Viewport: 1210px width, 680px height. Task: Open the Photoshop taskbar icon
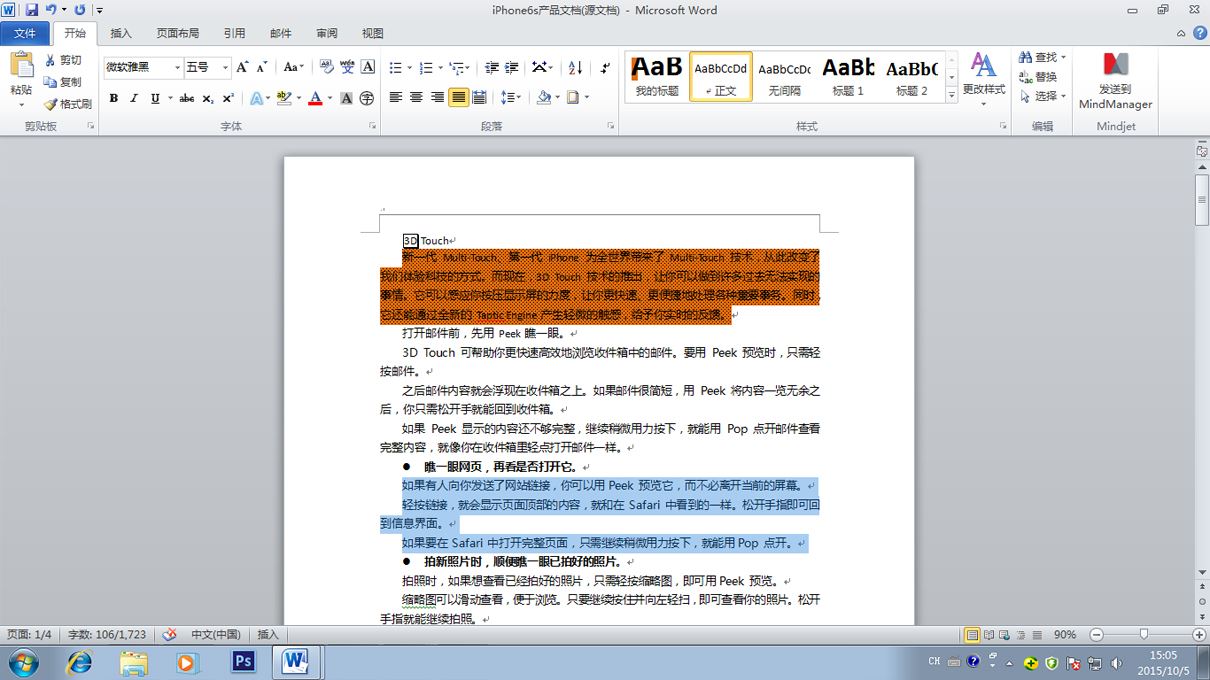point(243,662)
